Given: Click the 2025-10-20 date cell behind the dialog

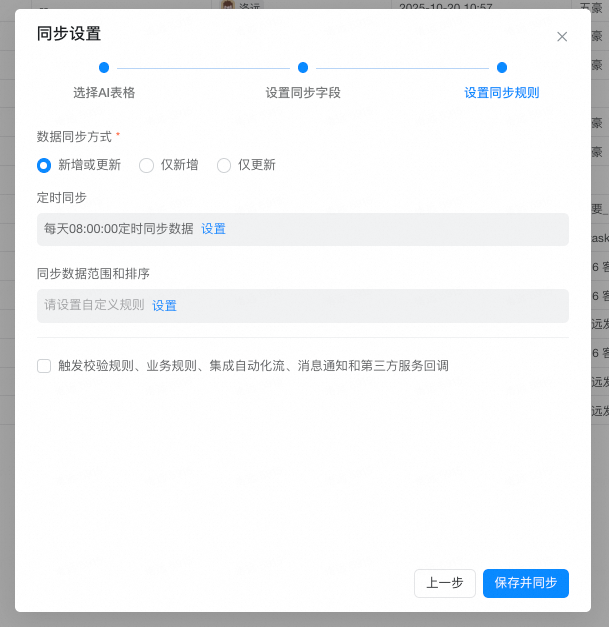Looking at the screenshot, I should point(445,5).
